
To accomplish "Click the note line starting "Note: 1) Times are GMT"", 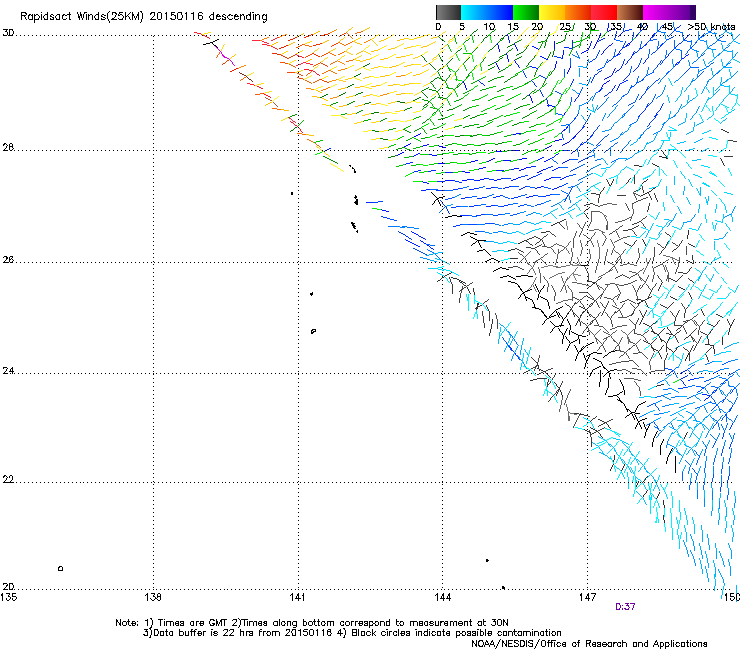I will pos(311,623).
